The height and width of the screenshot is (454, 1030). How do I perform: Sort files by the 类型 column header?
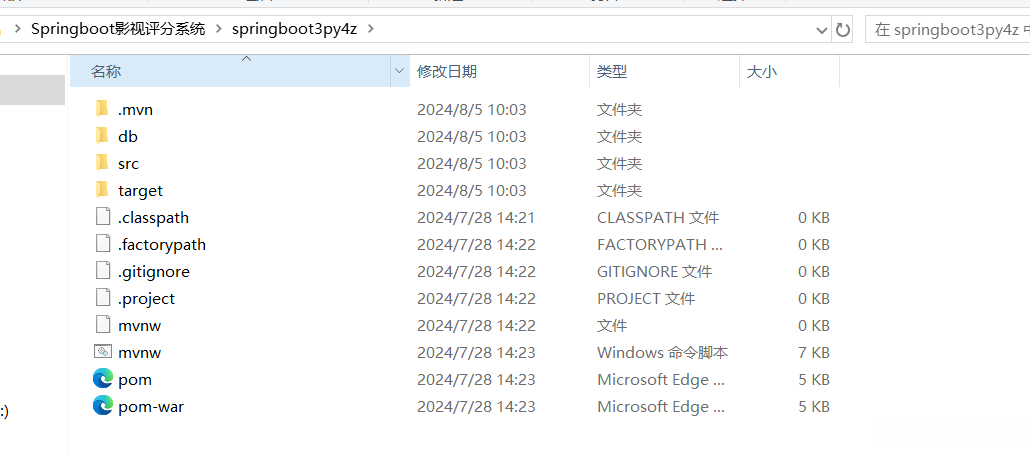(x=612, y=71)
